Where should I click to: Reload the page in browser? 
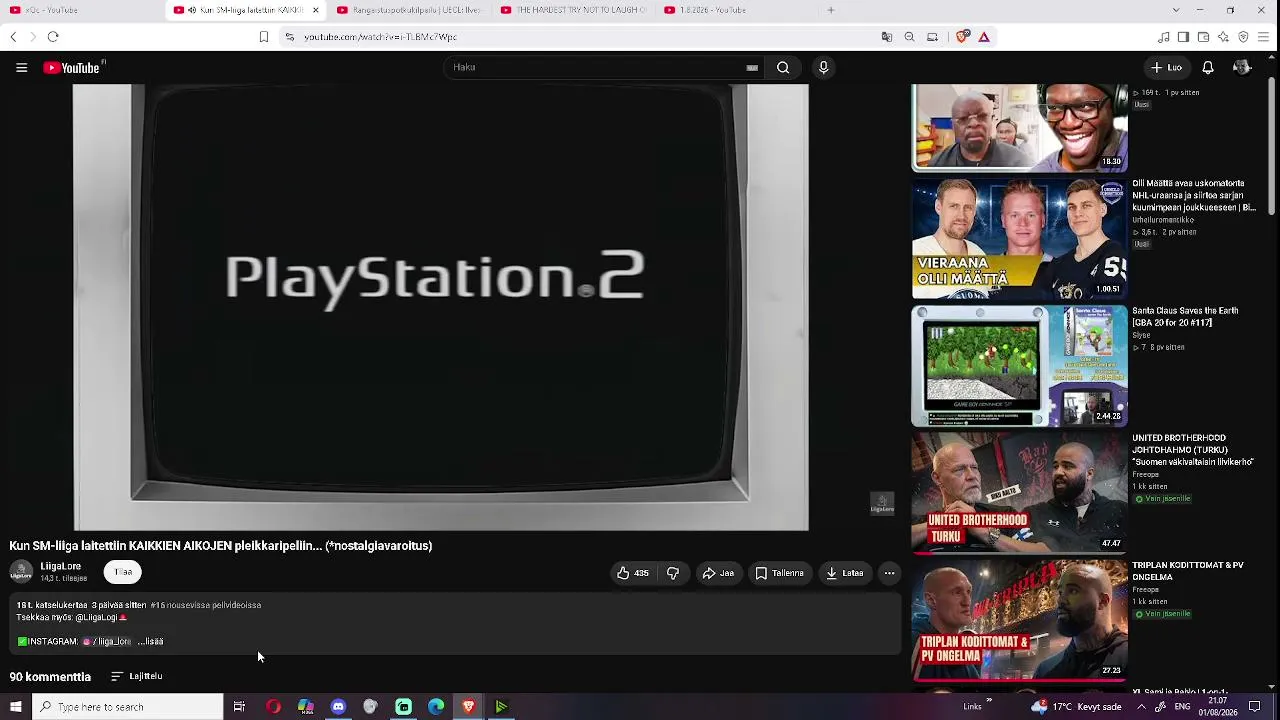(53, 37)
